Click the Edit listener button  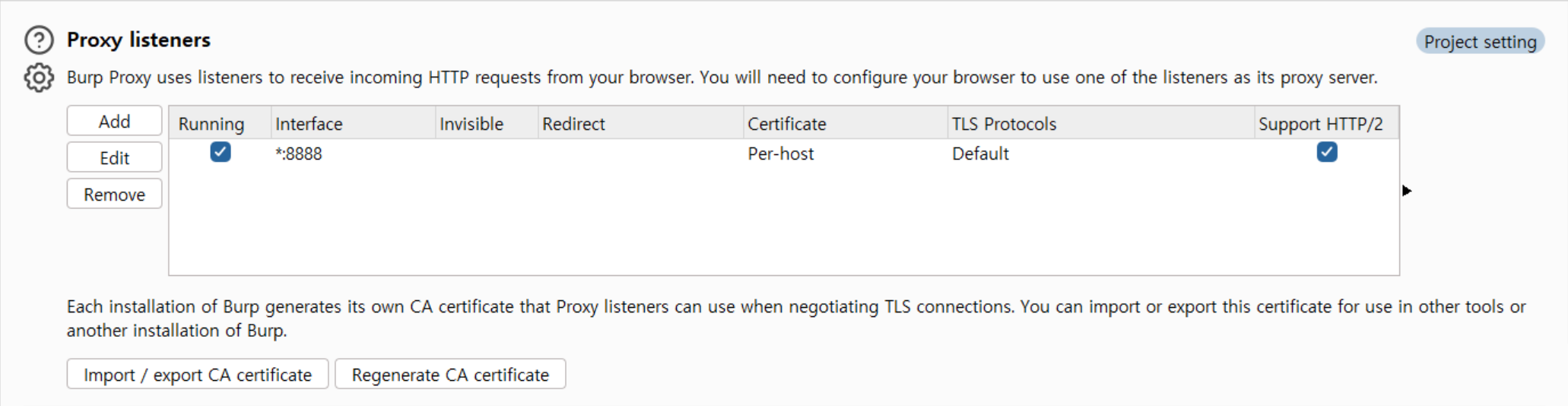114,157
